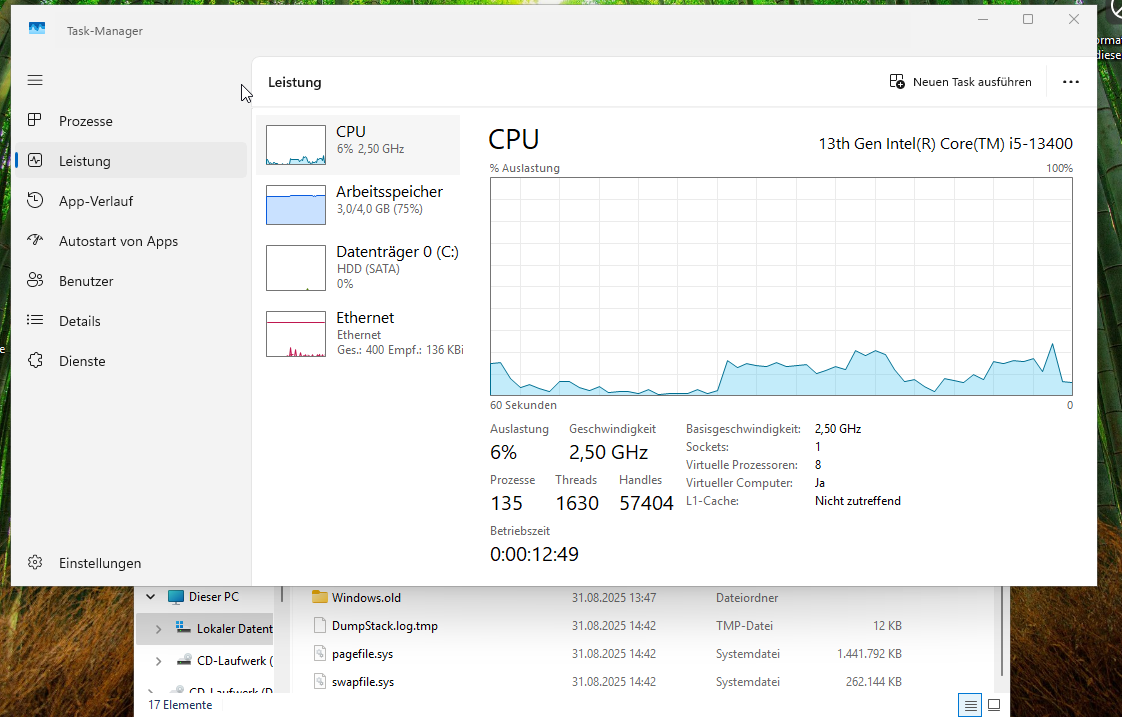Click the Arbeitsspeicher mini graph thumbnail
This screenshot has width=1122, height=717.
[296, 205]
